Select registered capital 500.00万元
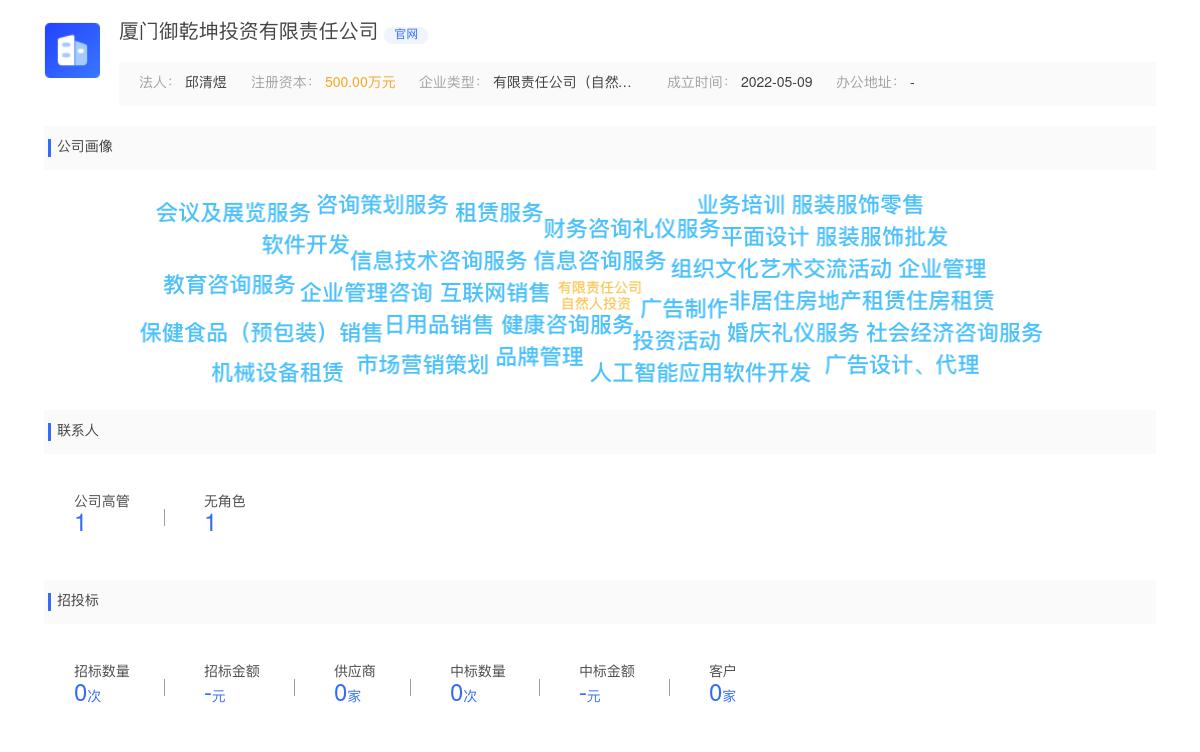 [x=360, y=83]
